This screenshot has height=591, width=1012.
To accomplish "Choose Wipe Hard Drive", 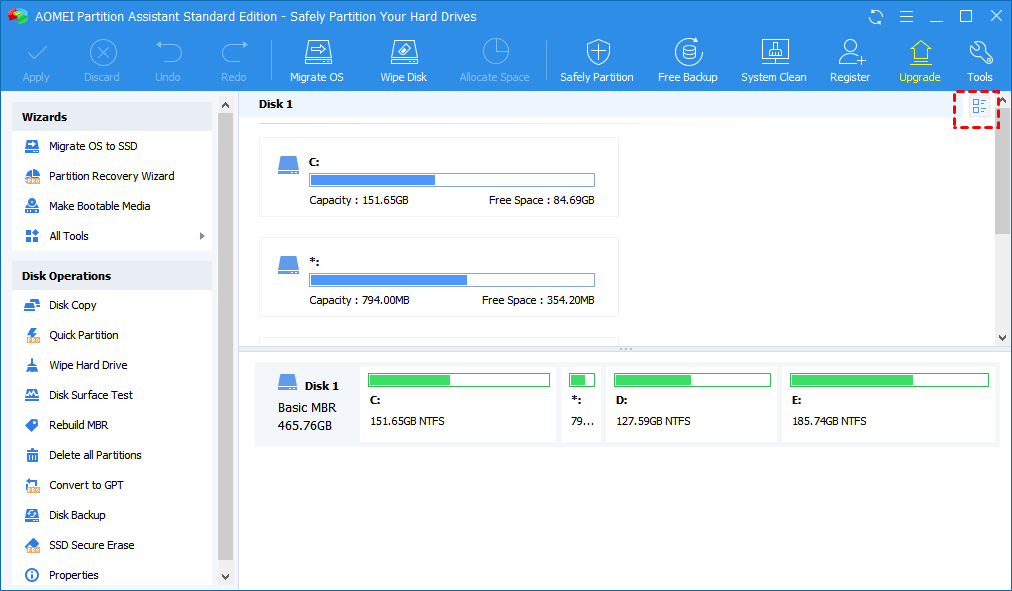I will [88, 365].
